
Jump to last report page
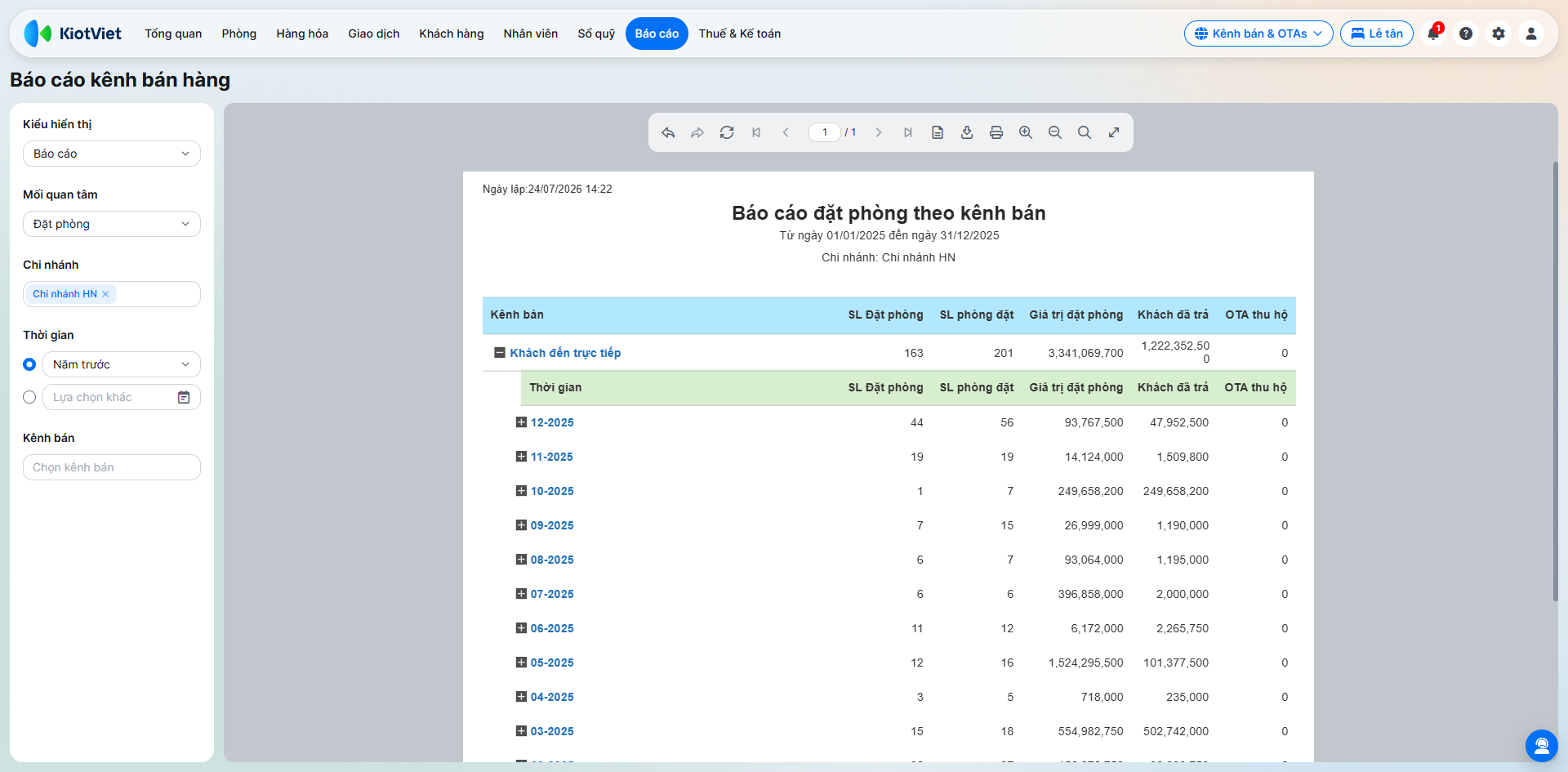tap(908, 132)
